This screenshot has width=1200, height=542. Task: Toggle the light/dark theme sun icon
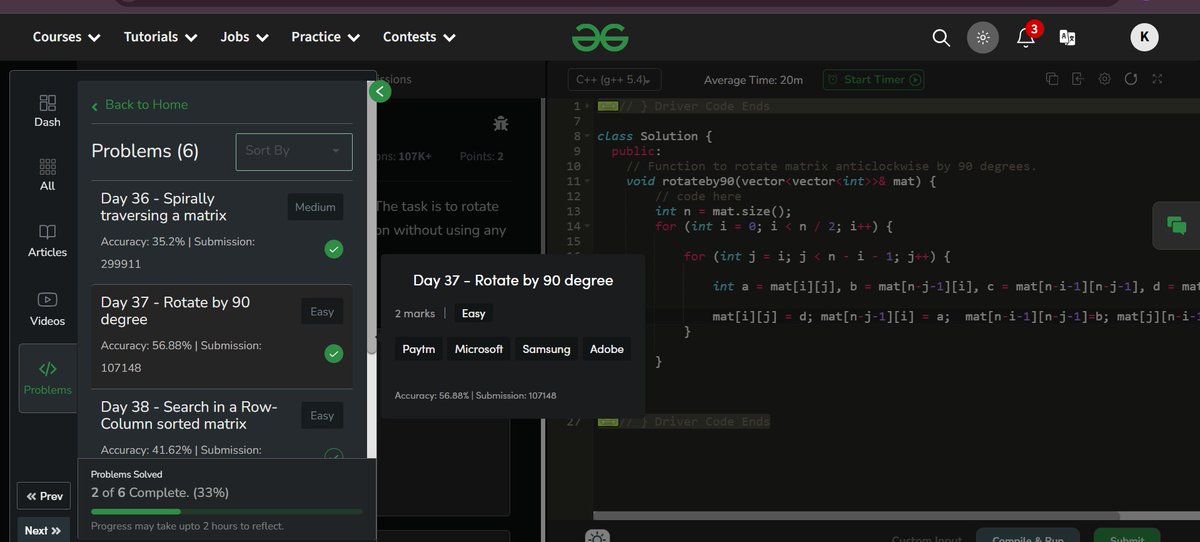pyautogui.click(x=983, y=37)
